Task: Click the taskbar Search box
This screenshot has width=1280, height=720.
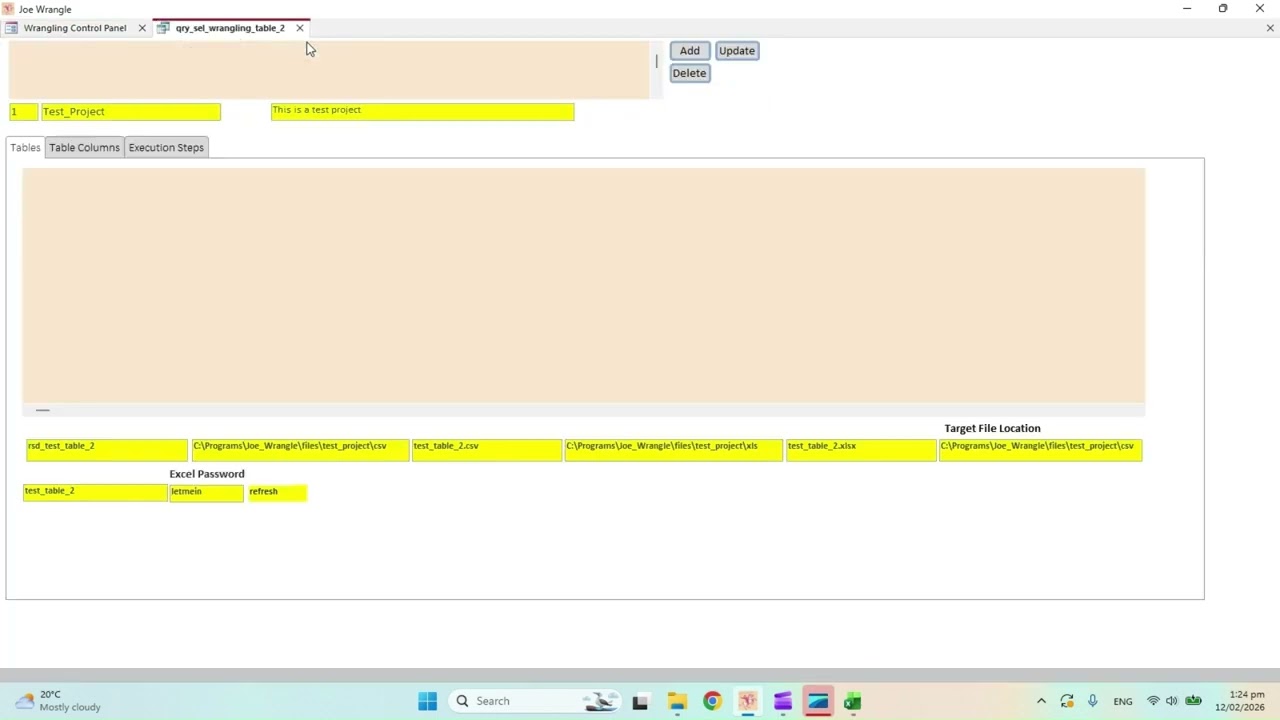Action: 533,701
